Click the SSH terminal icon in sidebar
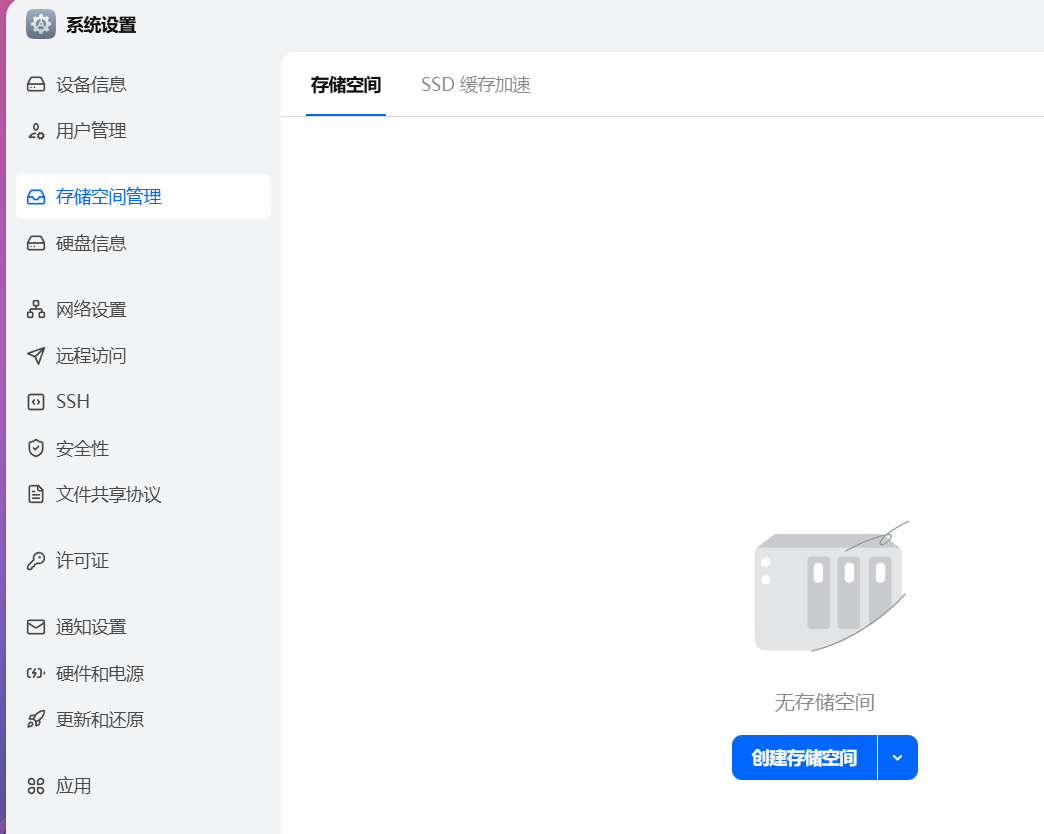 34,401
